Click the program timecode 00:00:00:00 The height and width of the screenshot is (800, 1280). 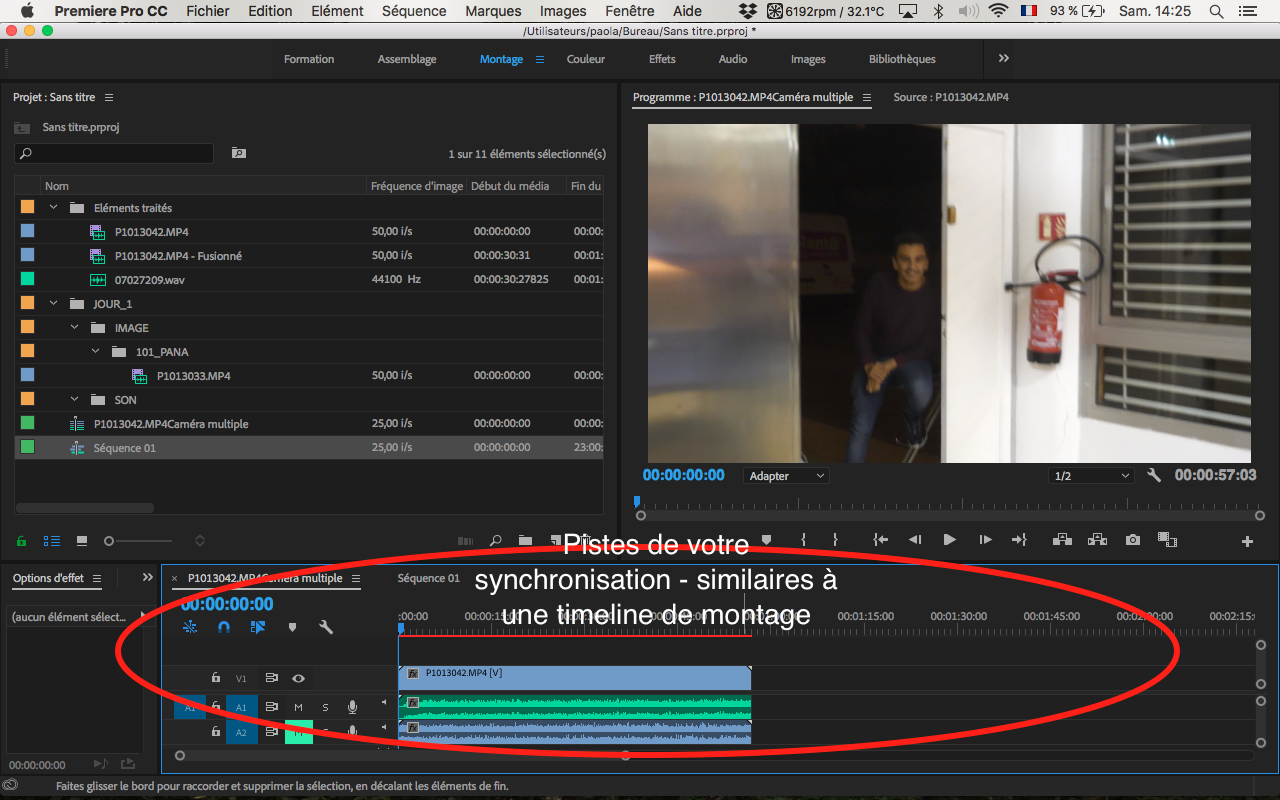(684, 475)
